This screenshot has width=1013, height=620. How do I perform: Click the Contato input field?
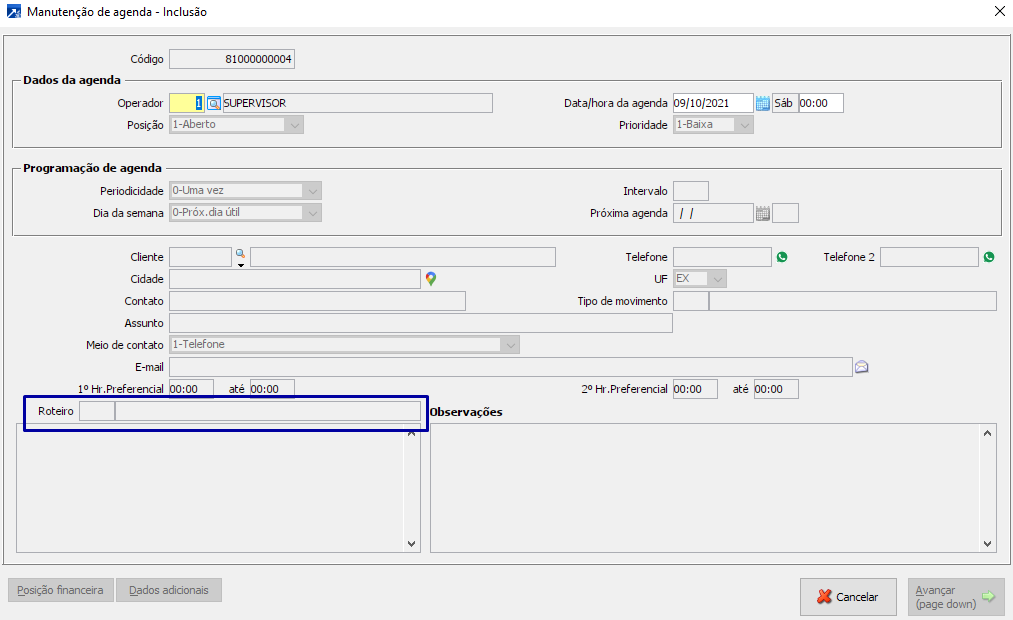pos(317,300)
